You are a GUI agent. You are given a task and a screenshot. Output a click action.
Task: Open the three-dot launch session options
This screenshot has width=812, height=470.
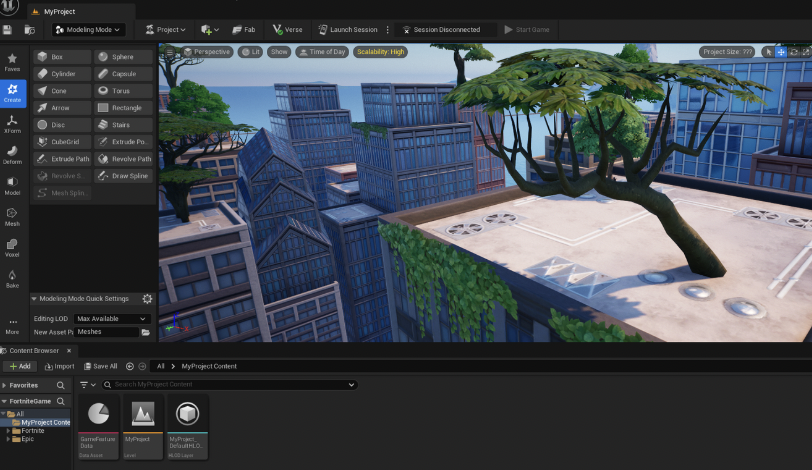[387, 30]
